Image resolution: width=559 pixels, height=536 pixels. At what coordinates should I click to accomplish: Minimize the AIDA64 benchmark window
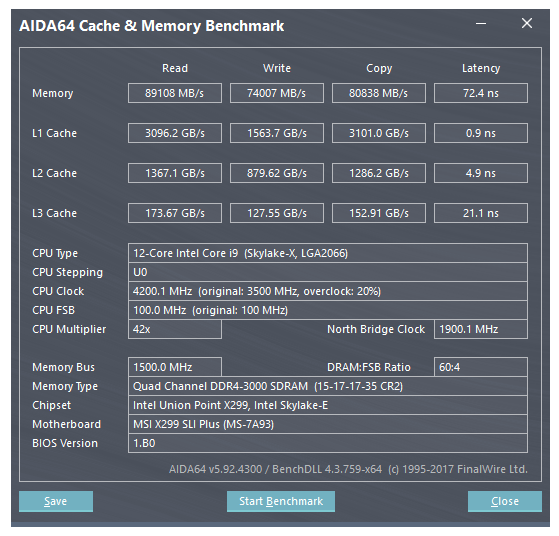point(481,24)
